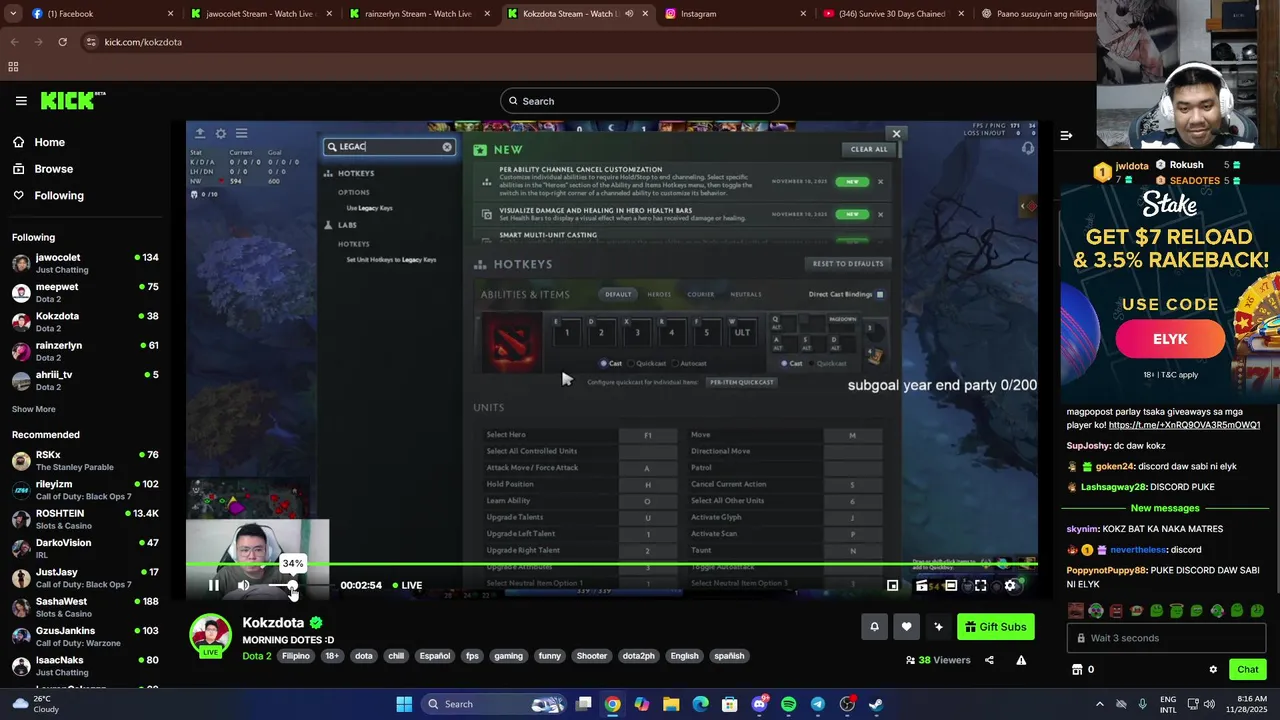1280x720 pixels.
Task: Click the Gift Subs button
Action: [x=995, y=627]
